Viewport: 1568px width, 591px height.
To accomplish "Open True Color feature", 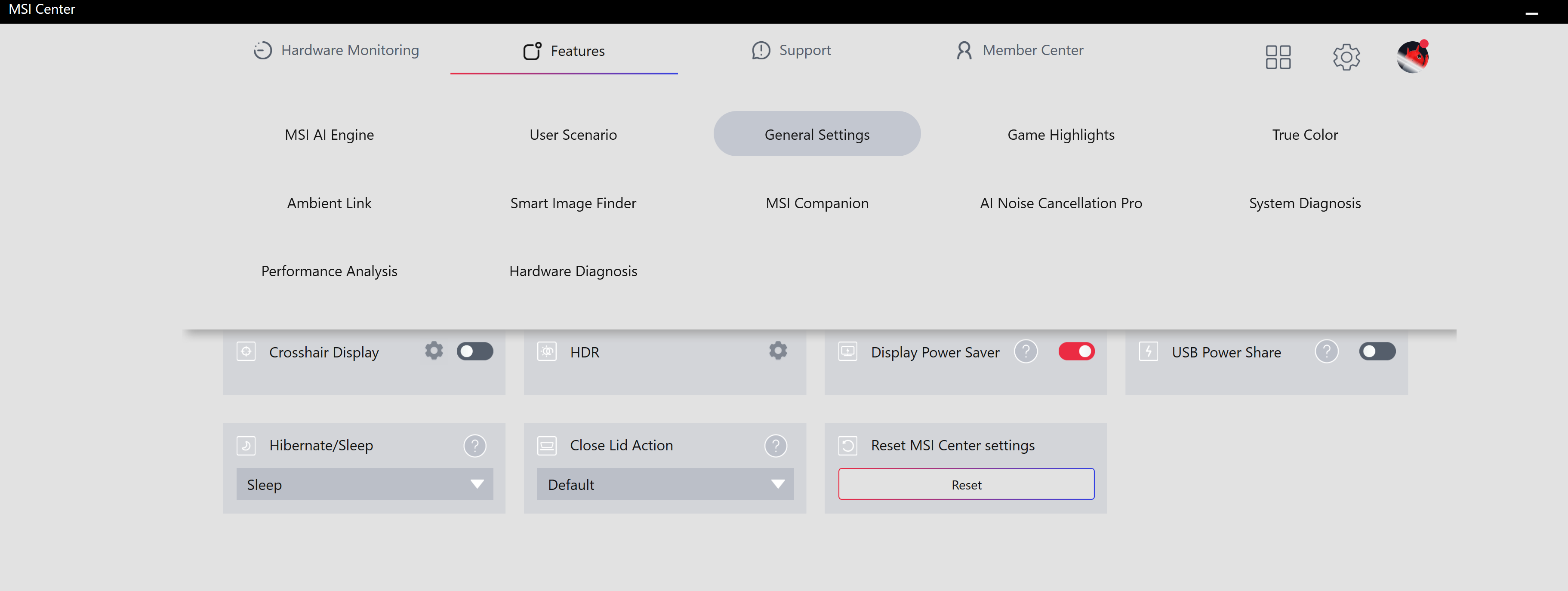I will click(x=1304, y=135).
